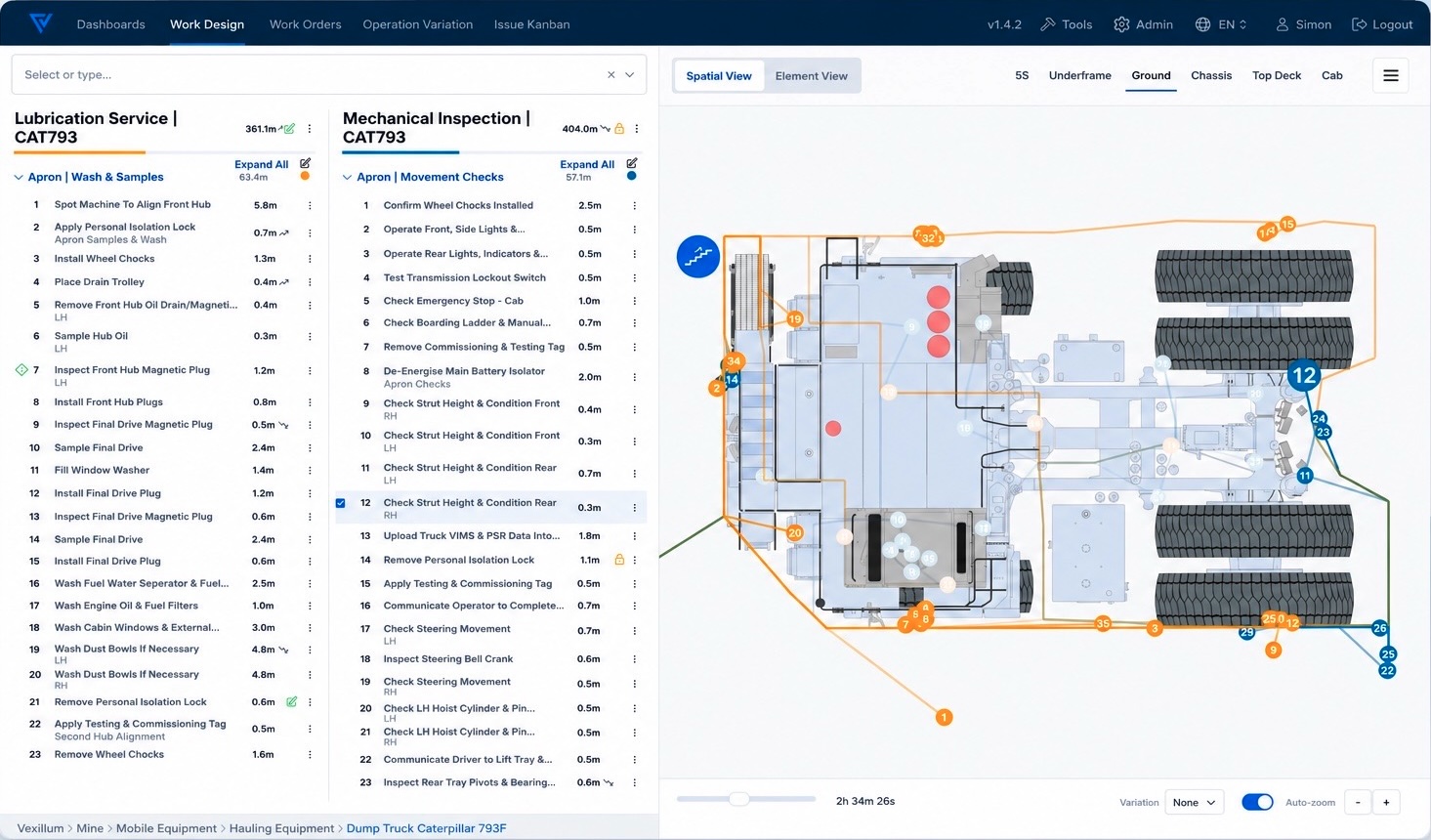Expand All in Lubrication Service
Screen dimensions: 1431x840
point(261,164)
